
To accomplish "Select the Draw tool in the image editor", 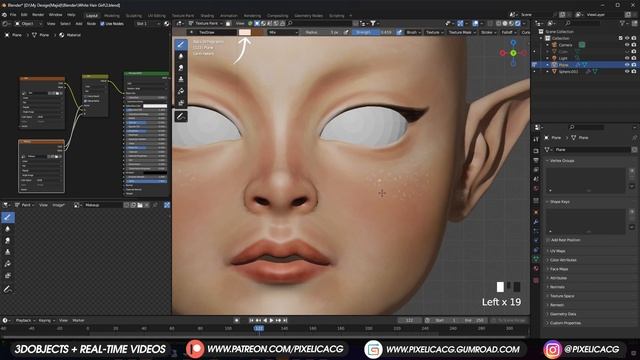I will 8,217.
